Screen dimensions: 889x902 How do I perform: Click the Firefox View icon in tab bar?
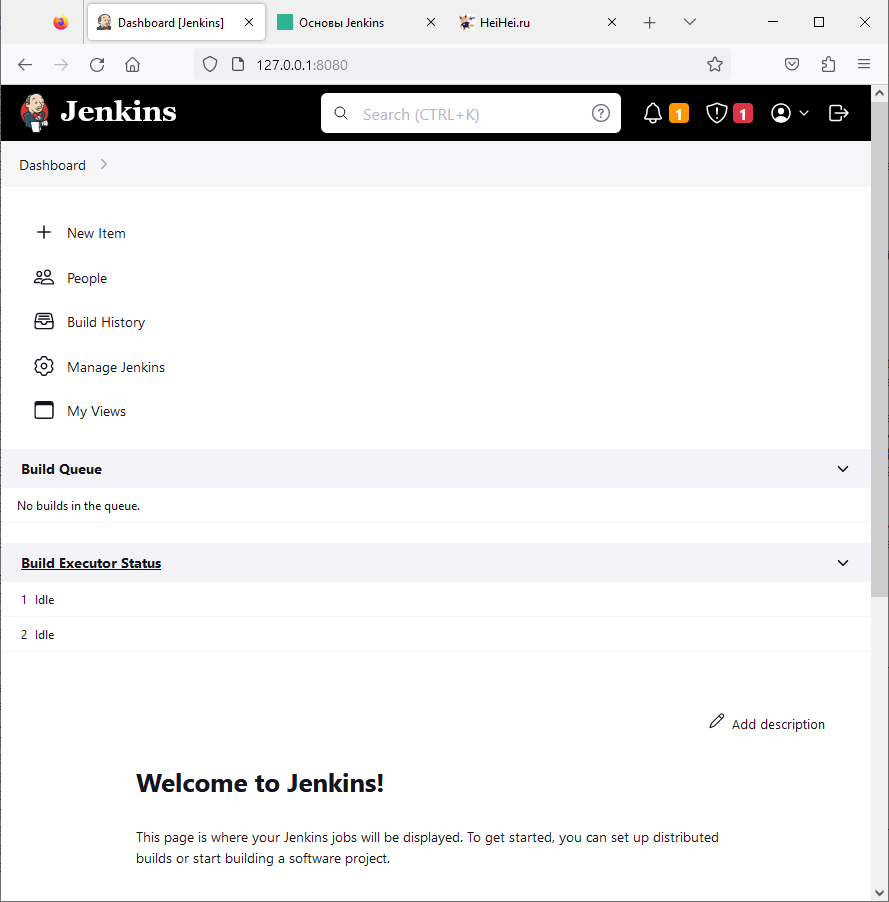click(60, 22)
